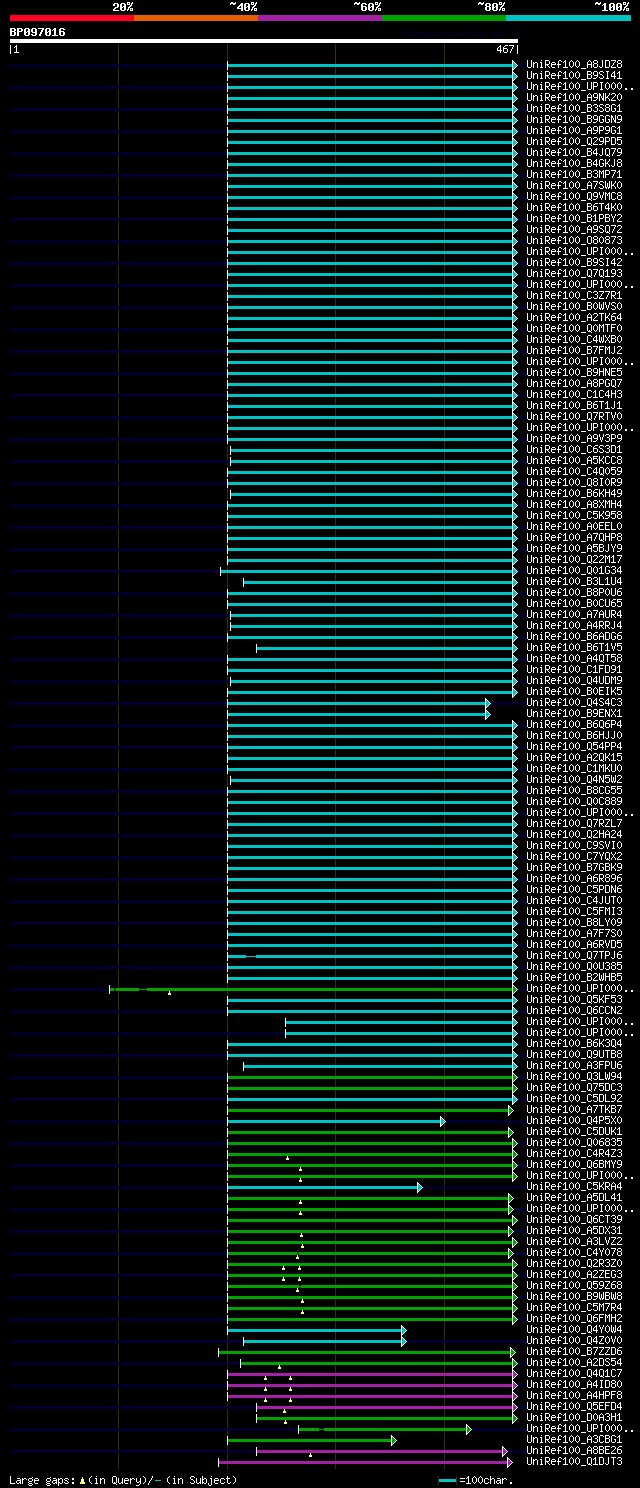
Task: Click the cyan UniRef100_Q4P5X0 alignment bar
Action: [335, 1121]
